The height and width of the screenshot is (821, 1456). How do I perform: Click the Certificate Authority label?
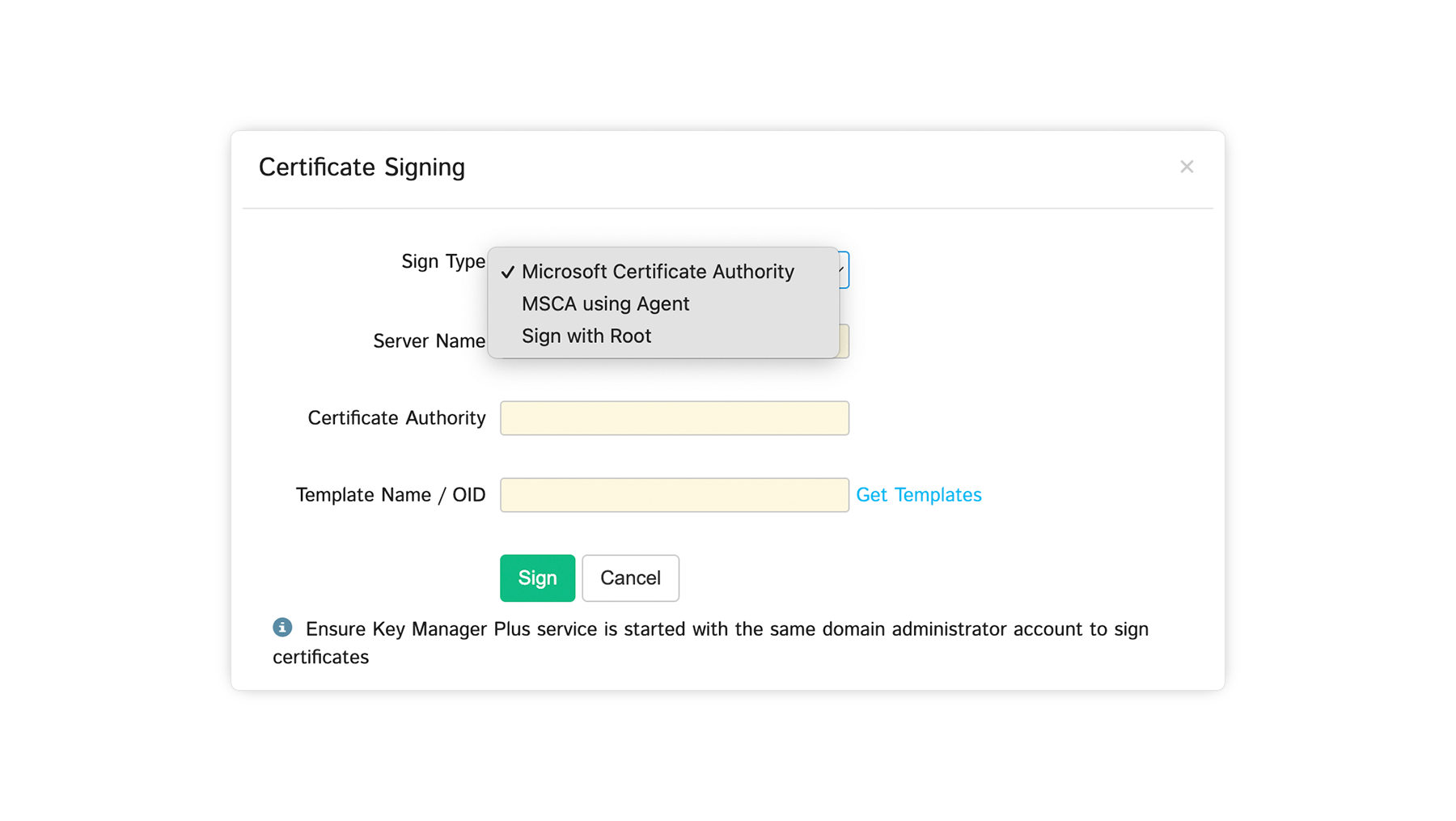[396, 418]
